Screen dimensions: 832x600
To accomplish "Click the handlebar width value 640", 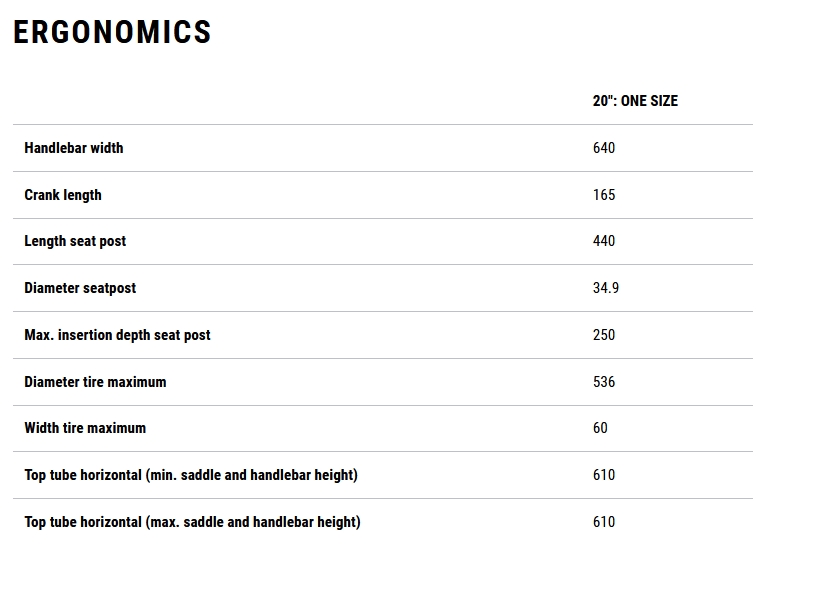I will point(604,148).
